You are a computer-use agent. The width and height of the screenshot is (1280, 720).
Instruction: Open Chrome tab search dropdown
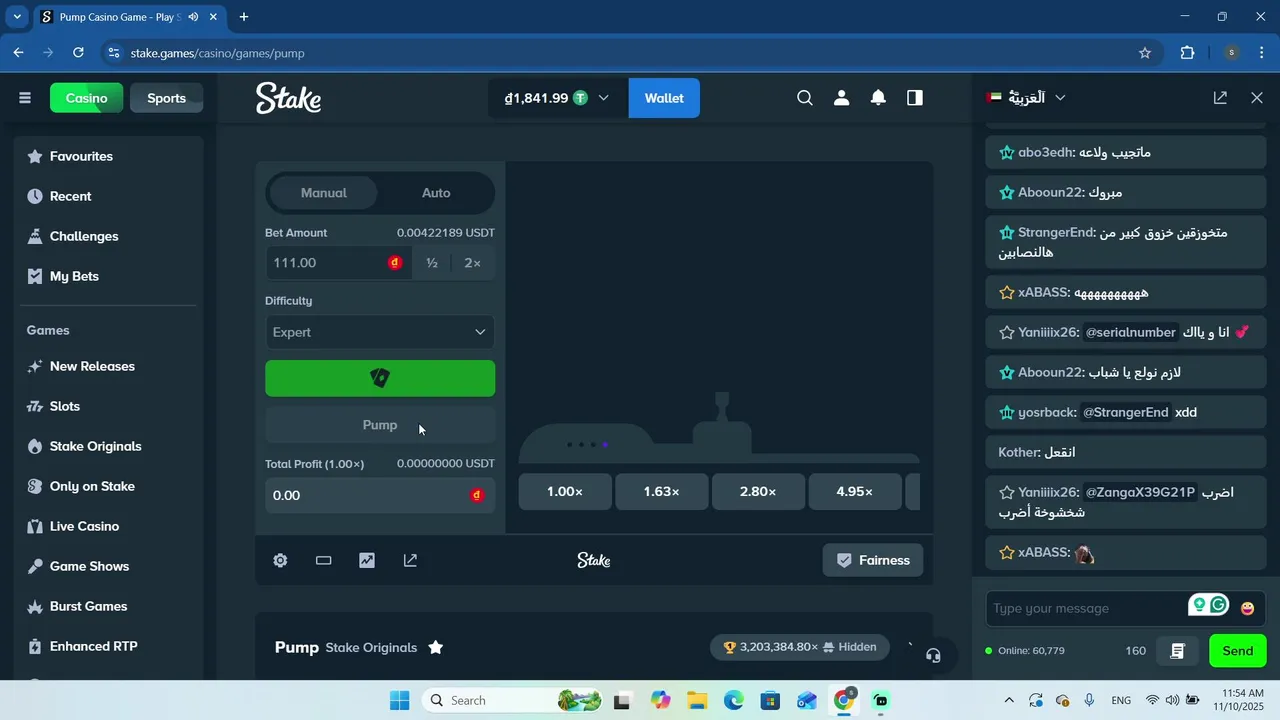(17, 17)
